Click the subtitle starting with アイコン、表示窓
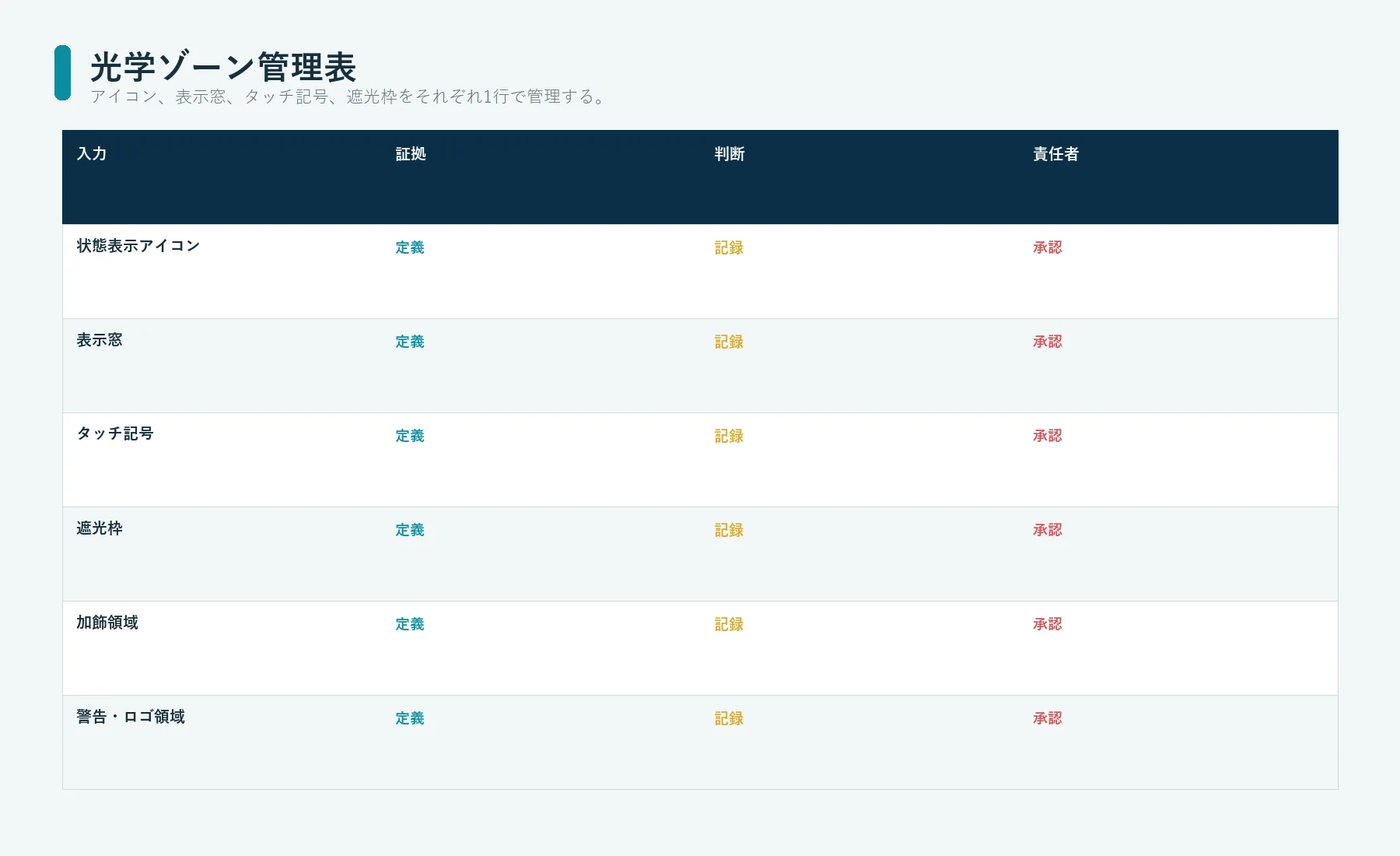1400x856 pixels. pyautogui.click(x=348, y=96)
